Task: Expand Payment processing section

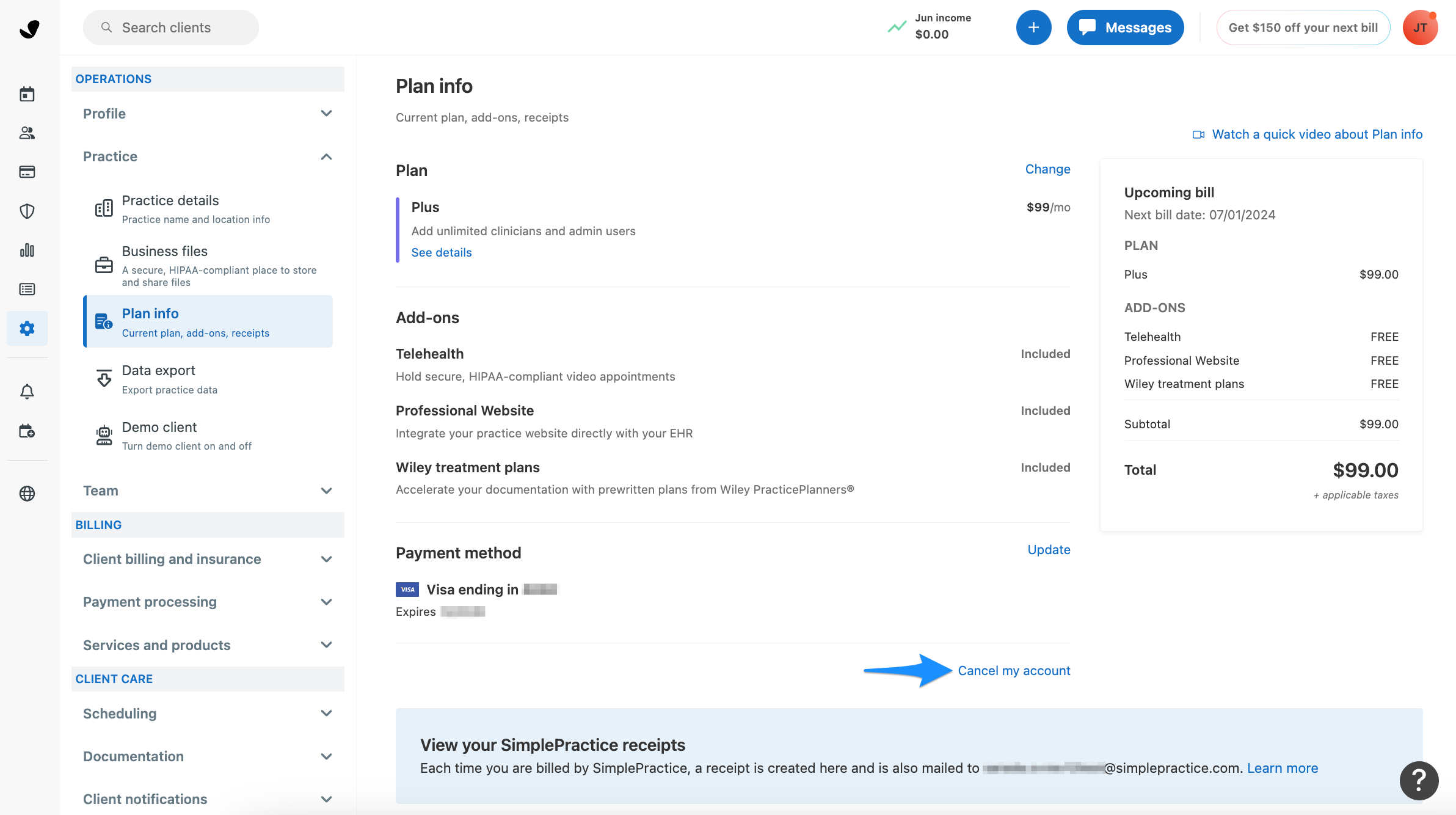Action: (208, 602)
